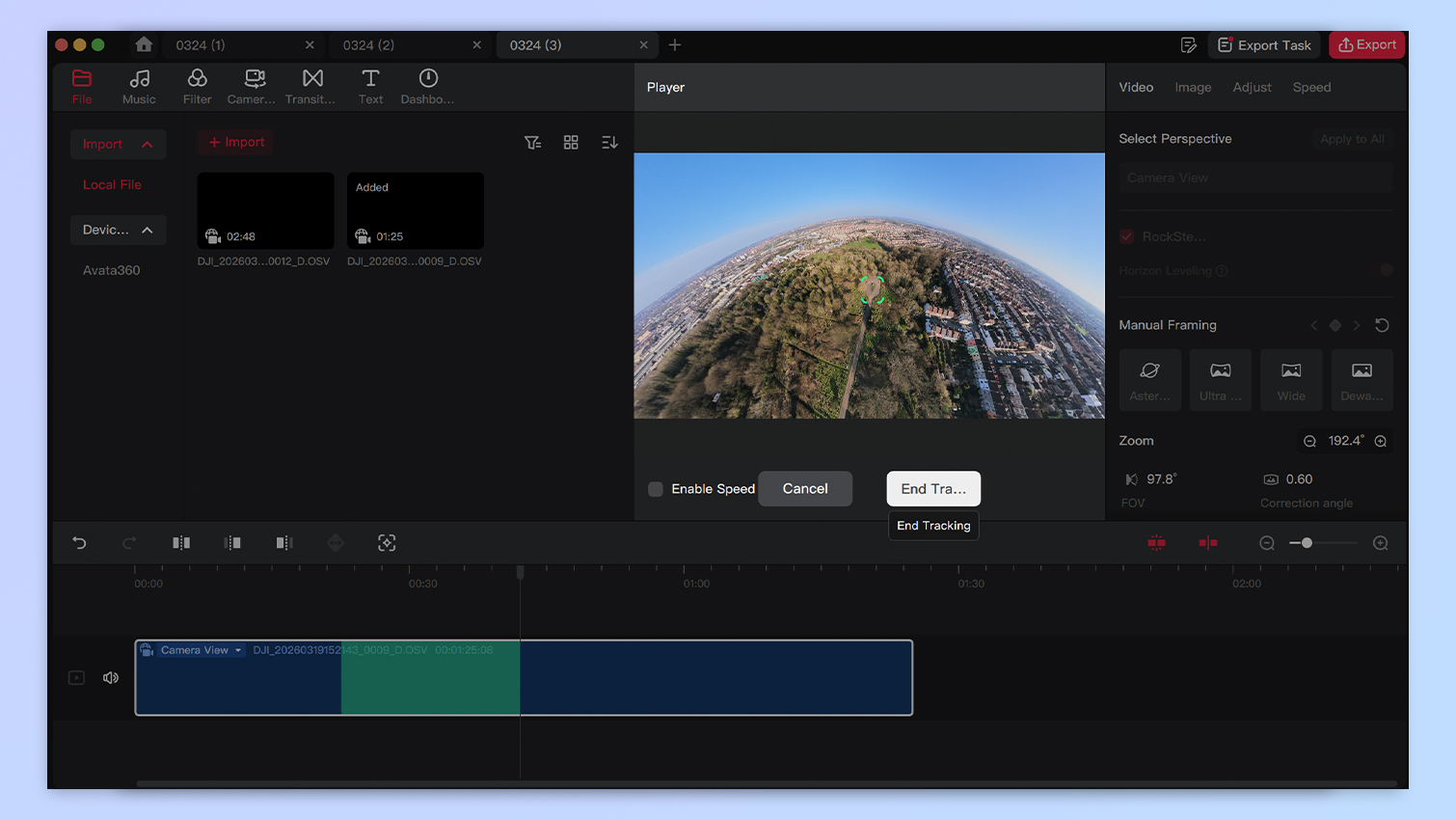Enable the Enable Speed checkbox
1456x820 pixels.
[655, 489]
